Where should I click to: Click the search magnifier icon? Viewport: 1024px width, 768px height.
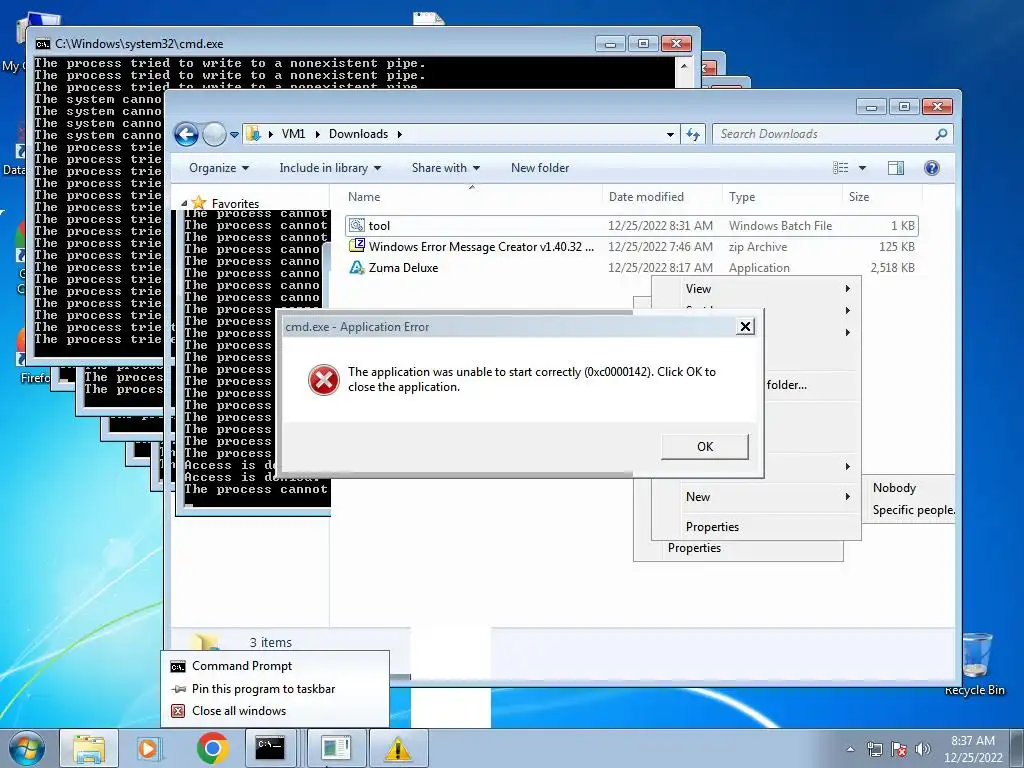(x=941, y=135)
